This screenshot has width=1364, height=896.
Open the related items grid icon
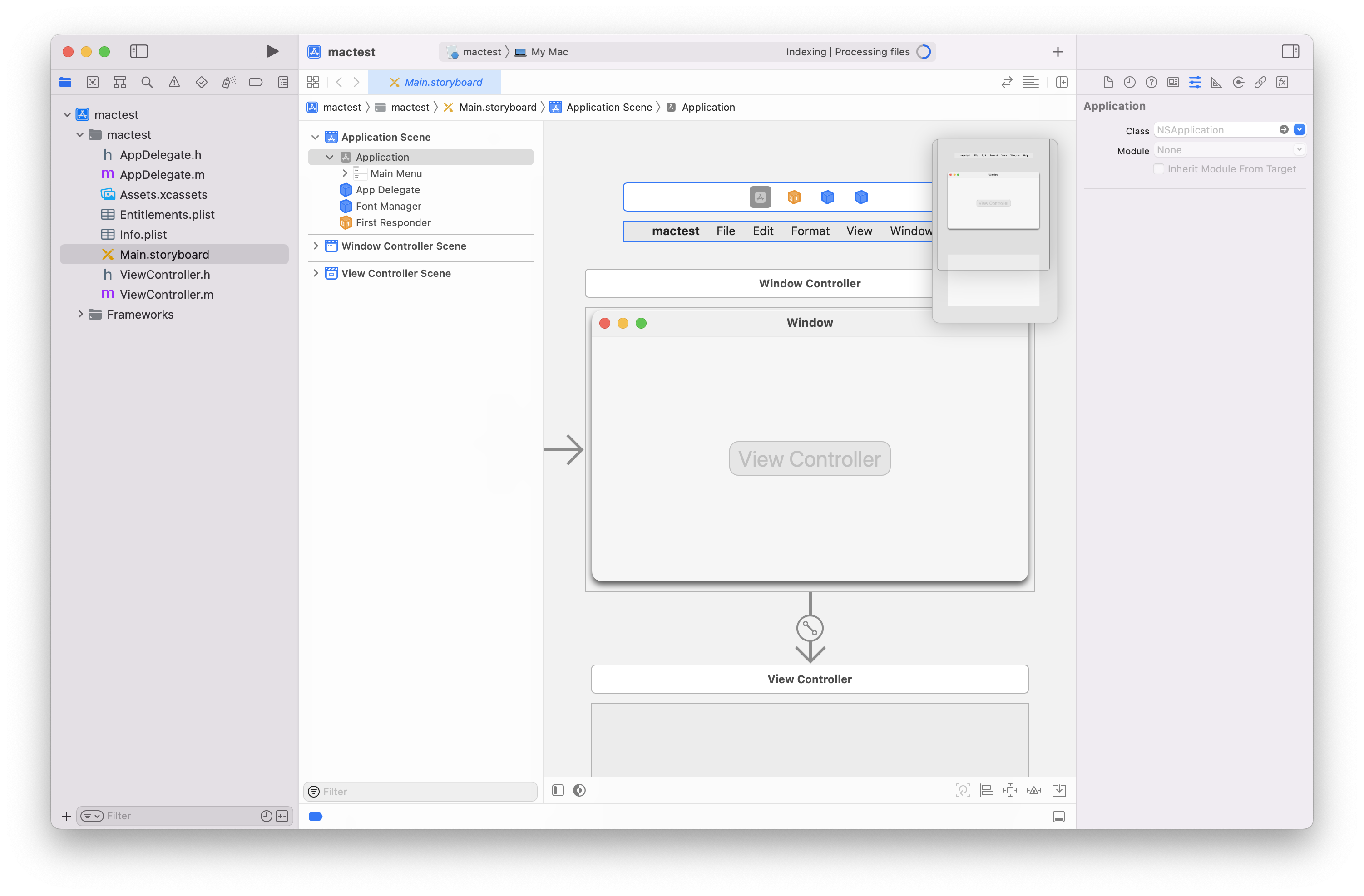312,83
